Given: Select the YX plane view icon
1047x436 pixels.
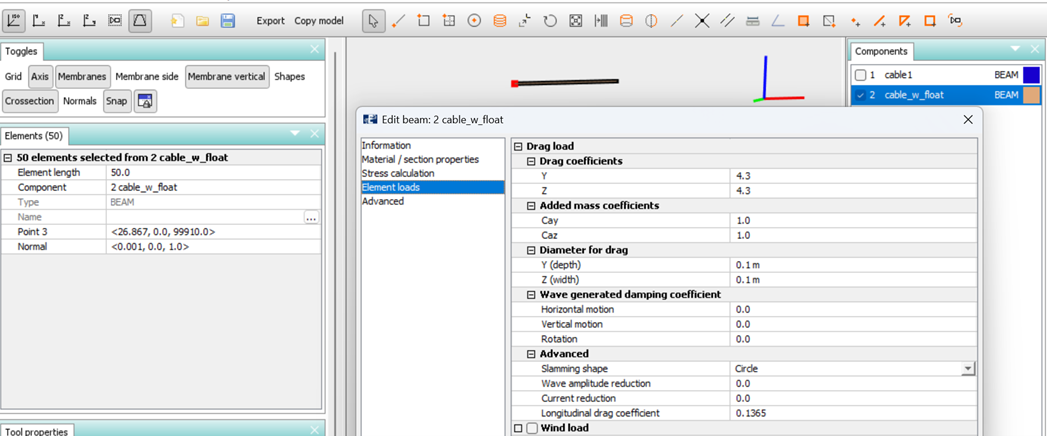Looking at the screenshot, I should tap(40, 21).
